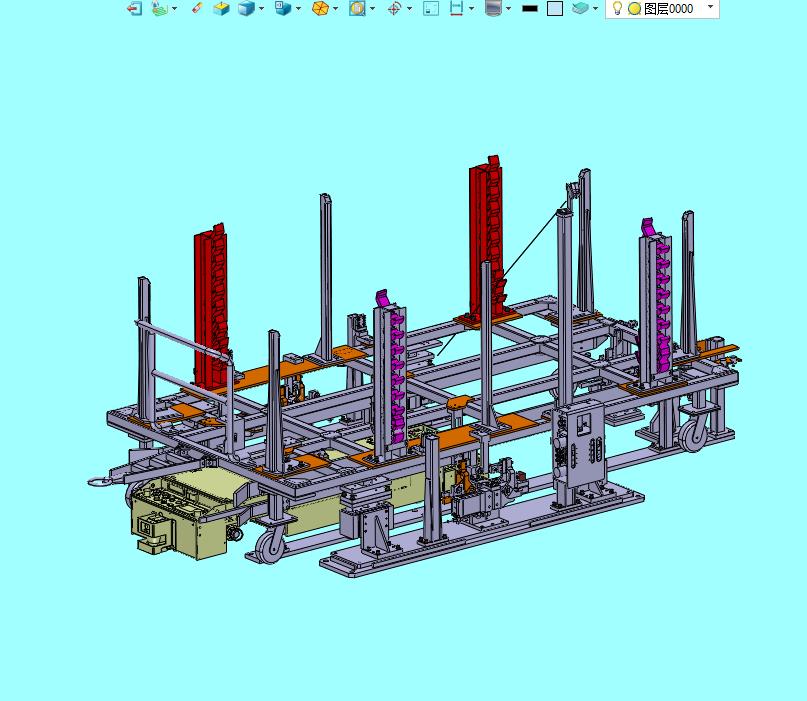This screenshot has height=701, width=807.
Task: Click the blue view orientation cube icon
Action: coord(283,8)
